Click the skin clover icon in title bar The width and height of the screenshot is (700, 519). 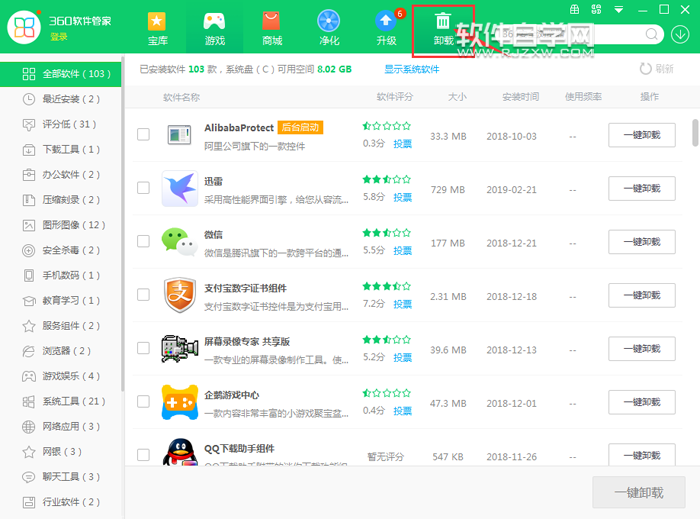point(596,9)
